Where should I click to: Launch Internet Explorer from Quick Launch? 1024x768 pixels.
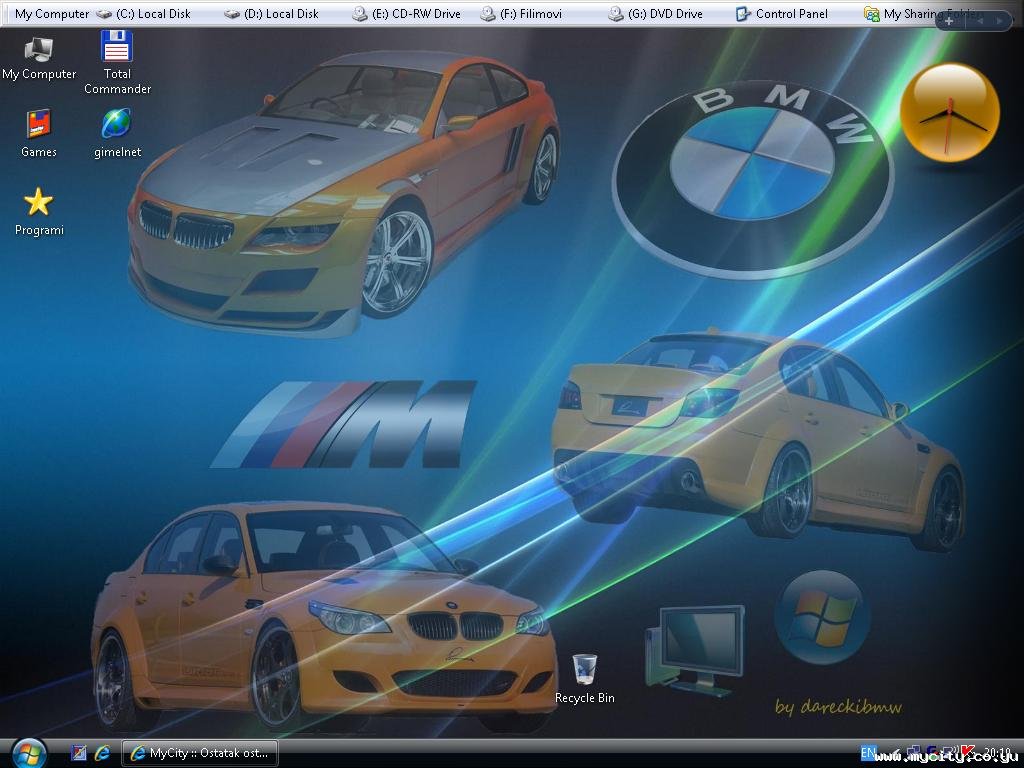102,753
